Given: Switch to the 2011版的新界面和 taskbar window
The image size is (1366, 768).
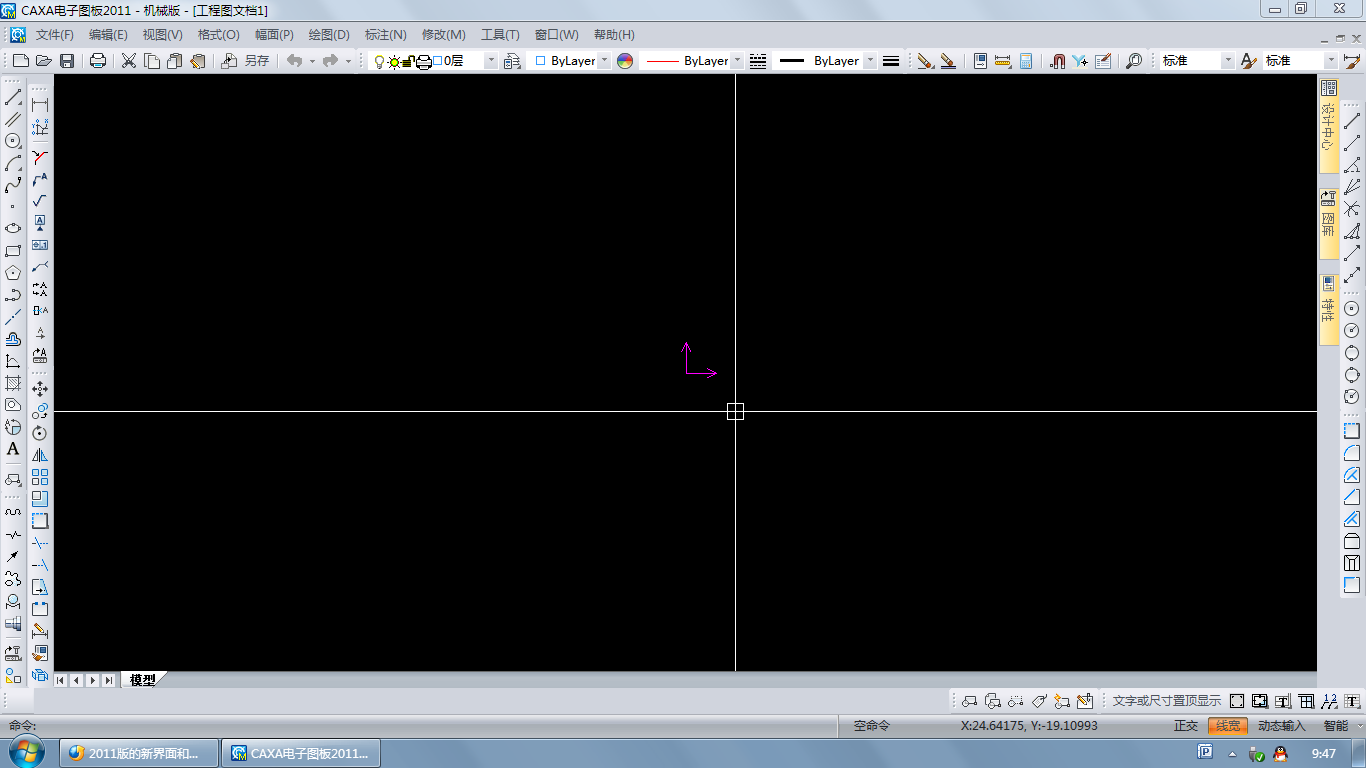Looking at the screenshot, I should 139,753.
